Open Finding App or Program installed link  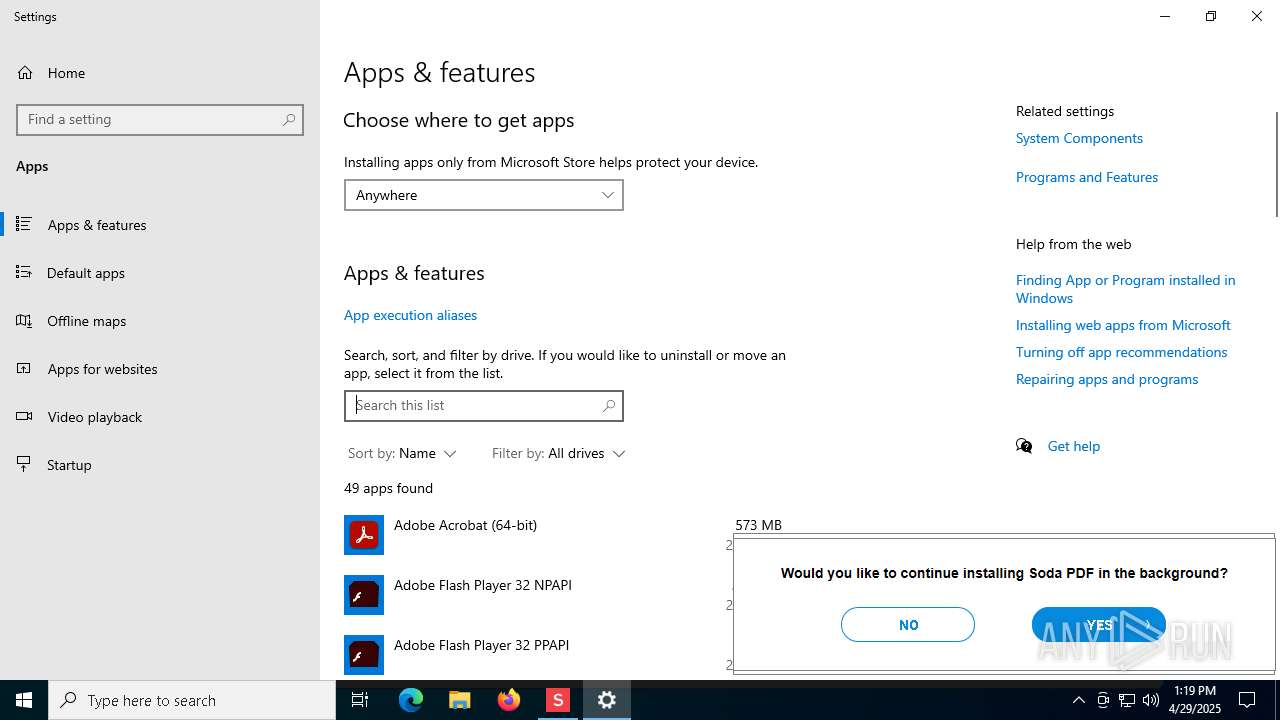pos(1125,289)
